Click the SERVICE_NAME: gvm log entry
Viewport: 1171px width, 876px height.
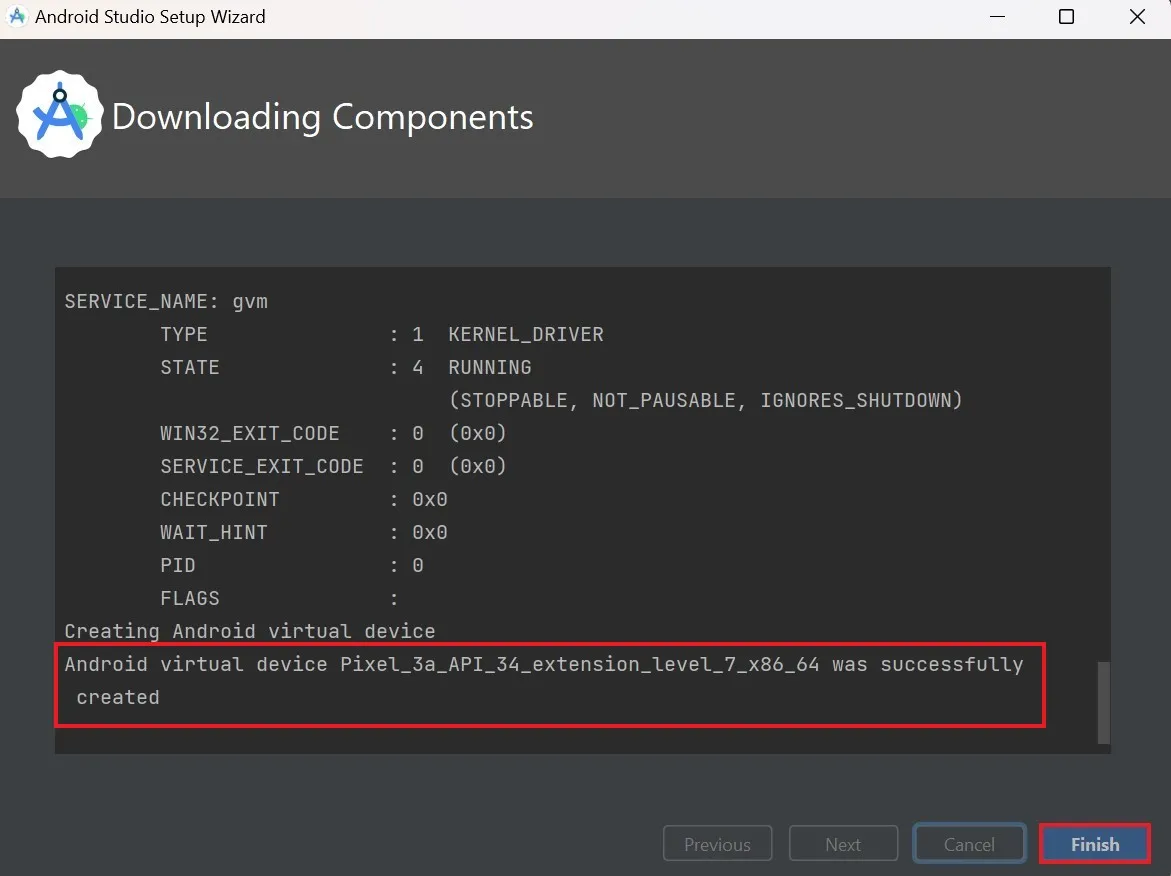click(166, 300)
